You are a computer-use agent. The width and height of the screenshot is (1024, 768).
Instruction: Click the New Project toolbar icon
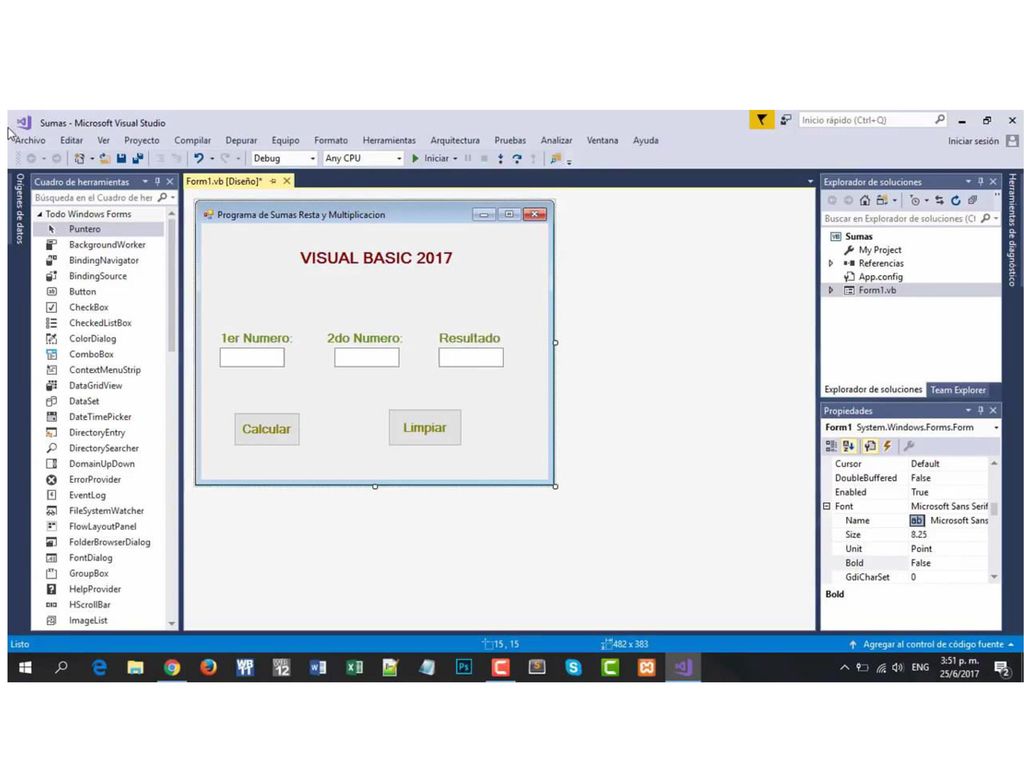click(80, 158)
